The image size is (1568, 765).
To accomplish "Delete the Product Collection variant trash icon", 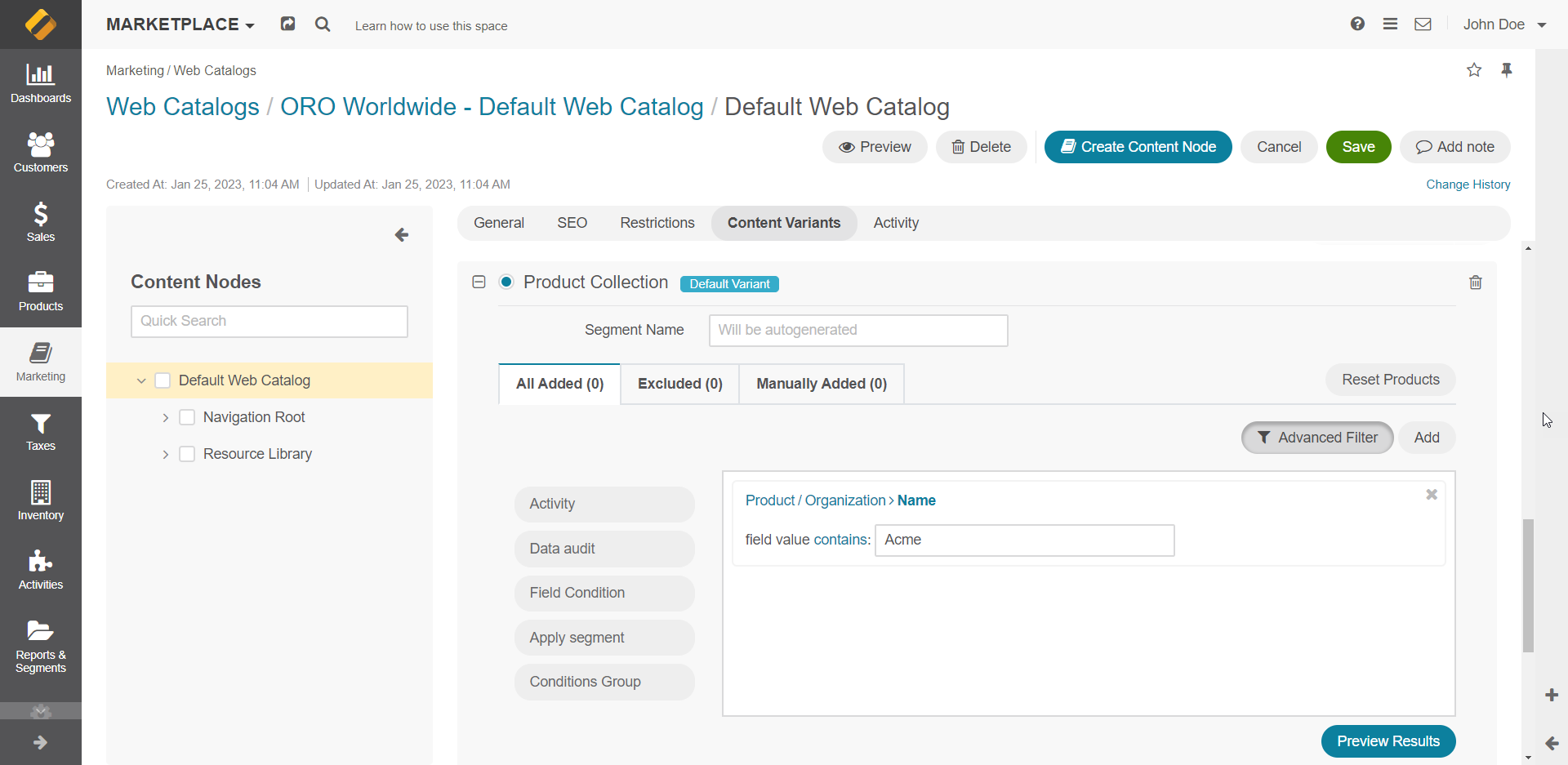I will click(1476, 282).
